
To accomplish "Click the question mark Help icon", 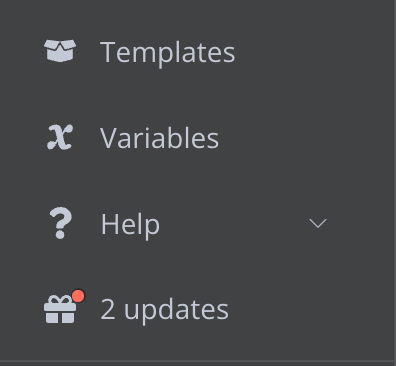I will (x=60, y=223).
